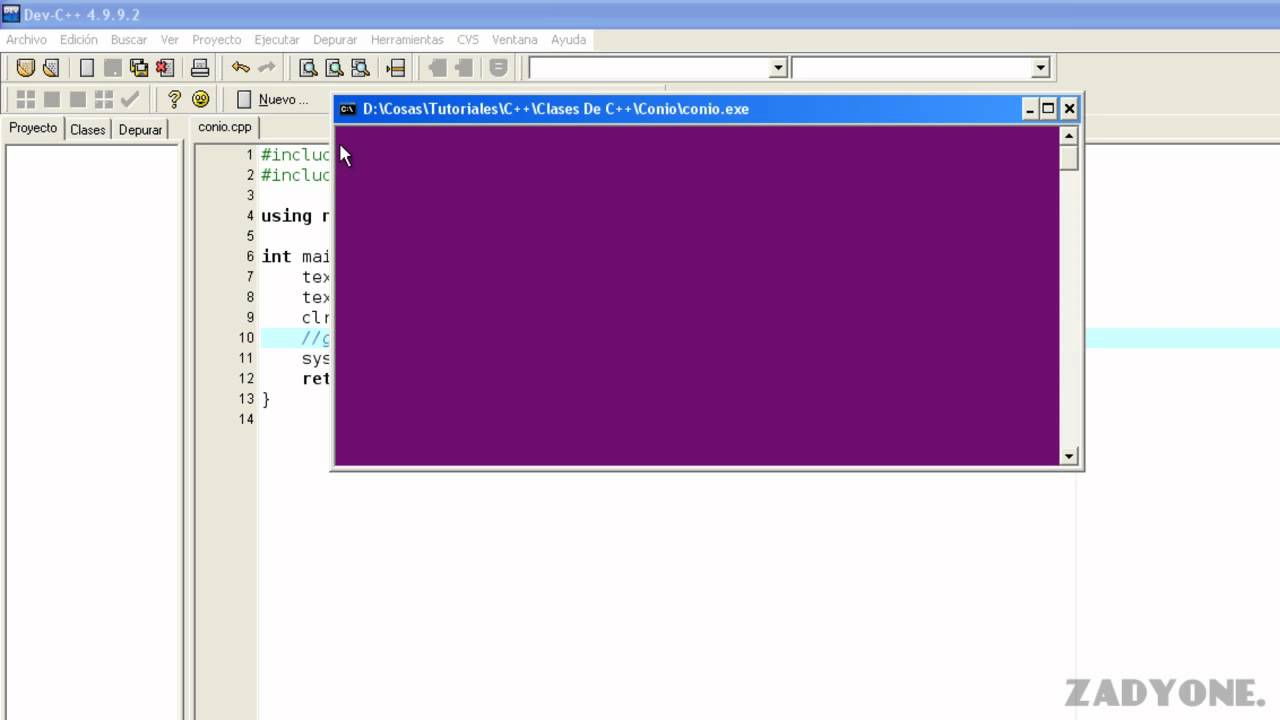Click the compile and run toolbar icon

(x=77, y=99)
